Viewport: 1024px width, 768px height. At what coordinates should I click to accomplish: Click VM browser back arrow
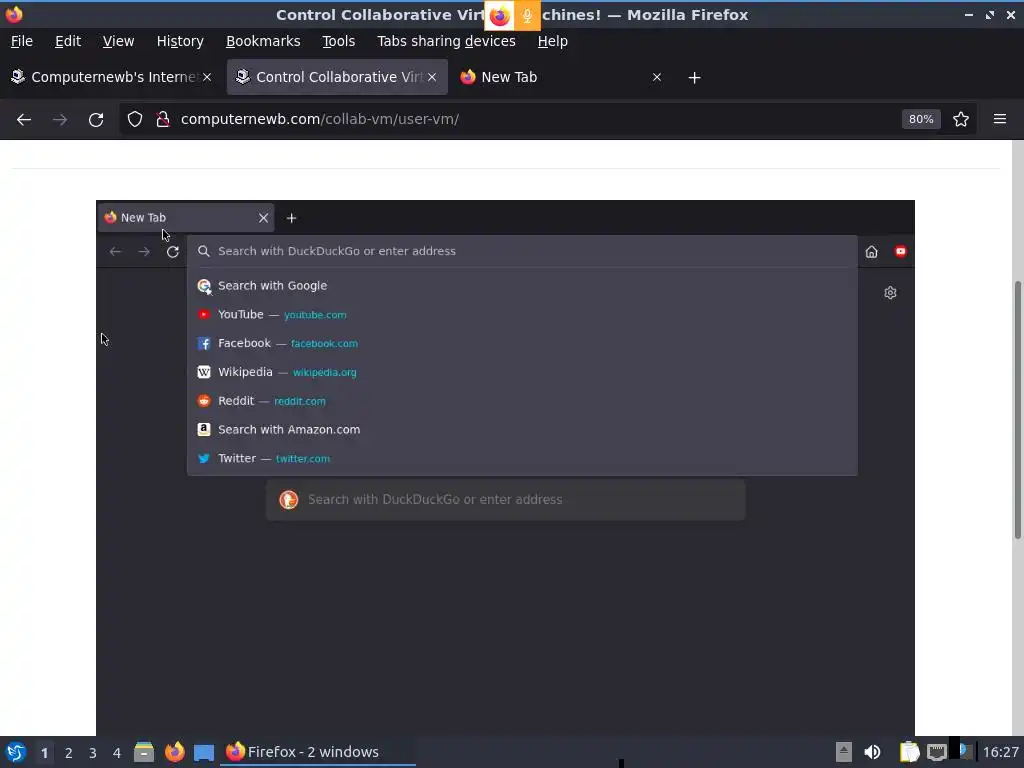(116, 251)
